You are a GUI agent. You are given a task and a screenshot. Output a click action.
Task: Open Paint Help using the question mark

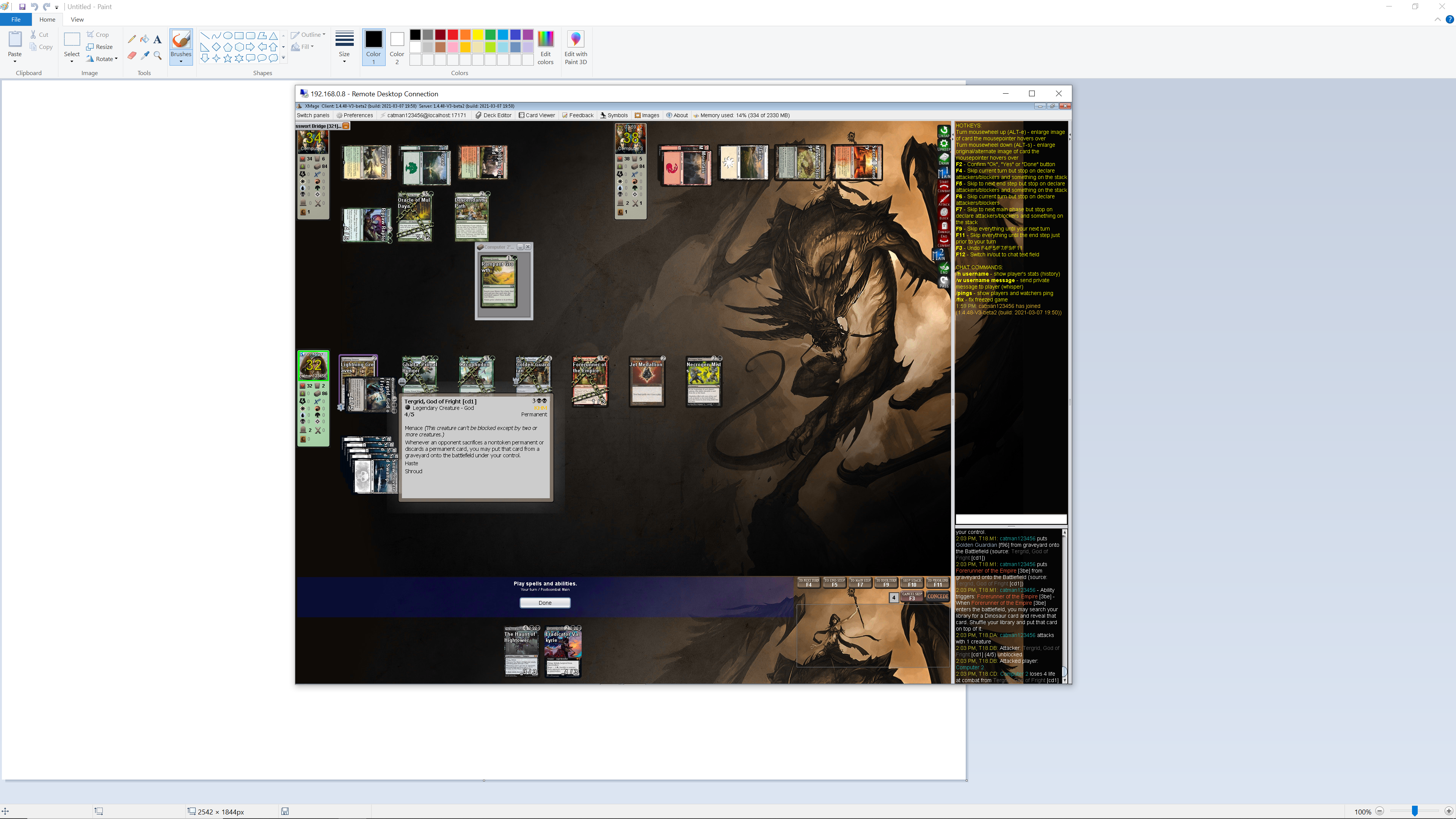pos(1449,19)
